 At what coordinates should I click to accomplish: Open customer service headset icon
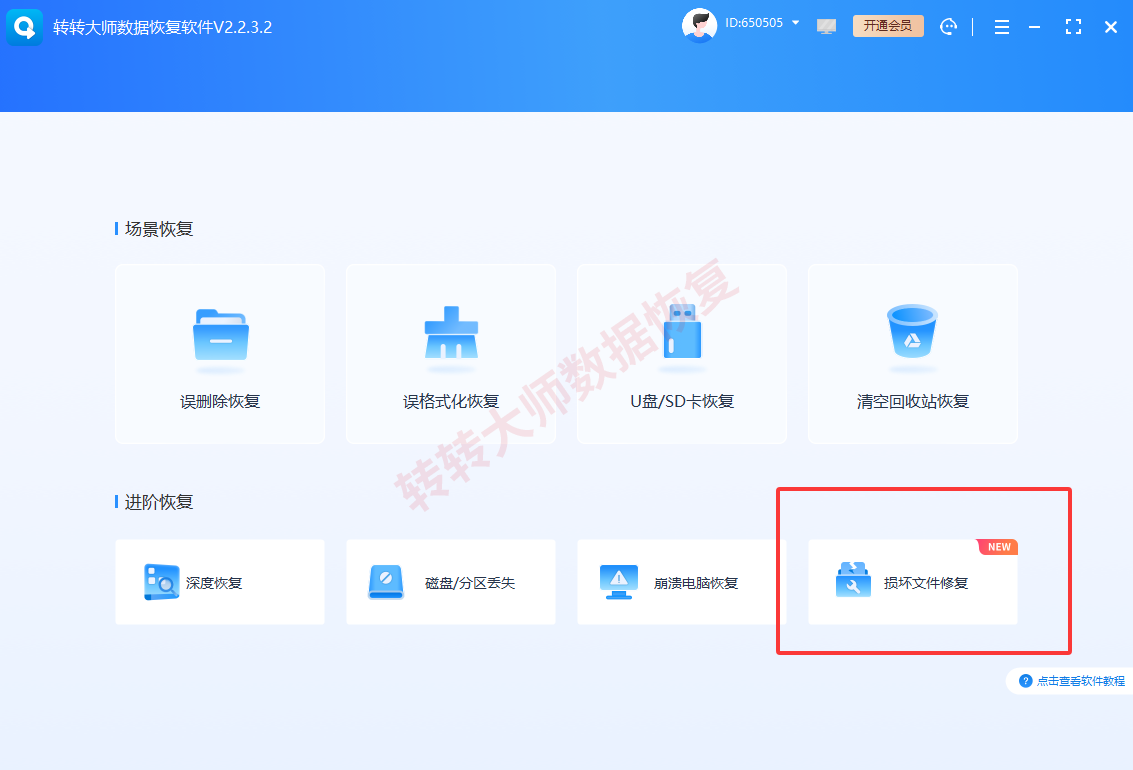tap(948, 27)
